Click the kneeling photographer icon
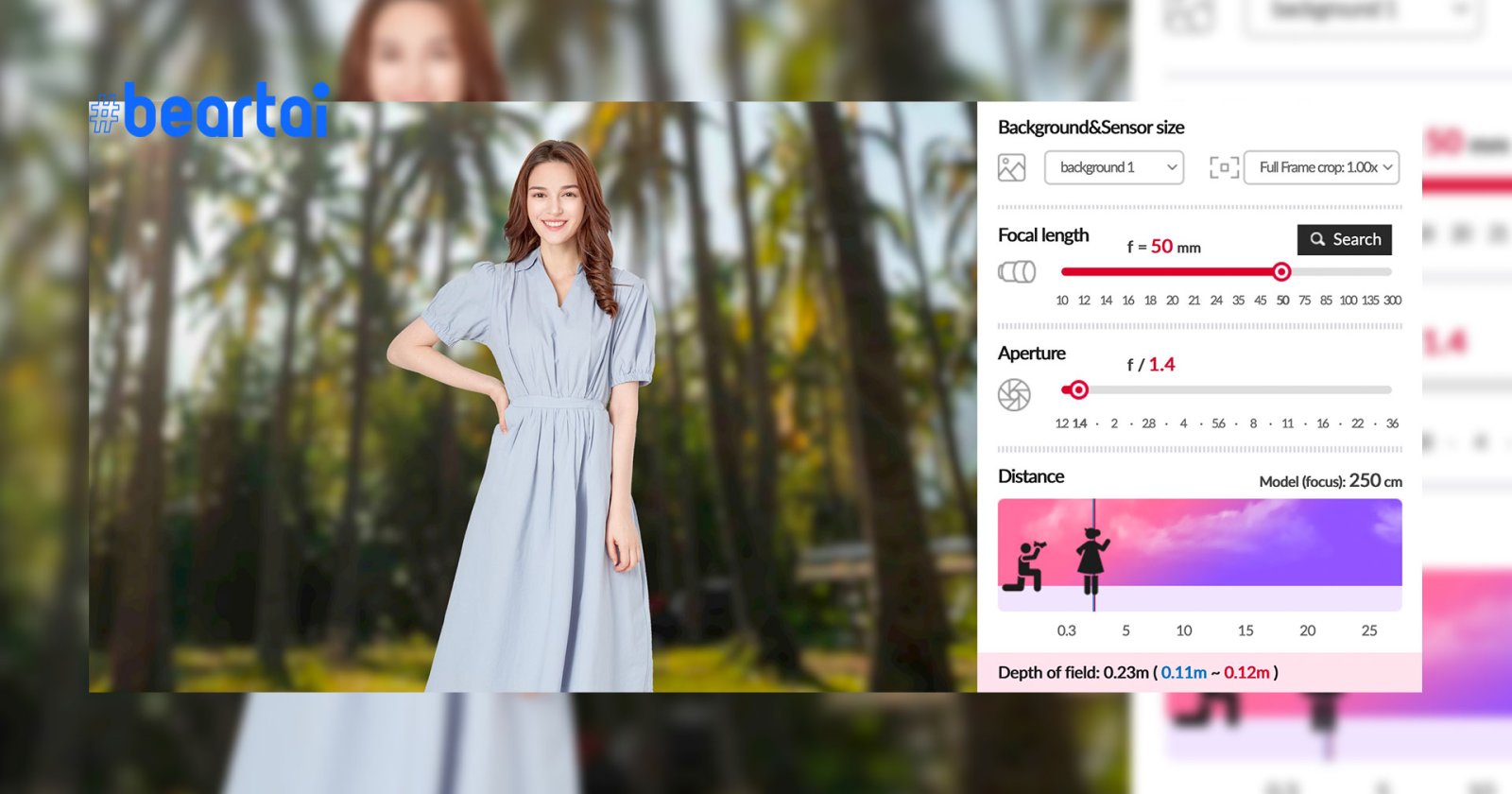This screenshot has width=1512, height=794. [x=1025, y=566]
